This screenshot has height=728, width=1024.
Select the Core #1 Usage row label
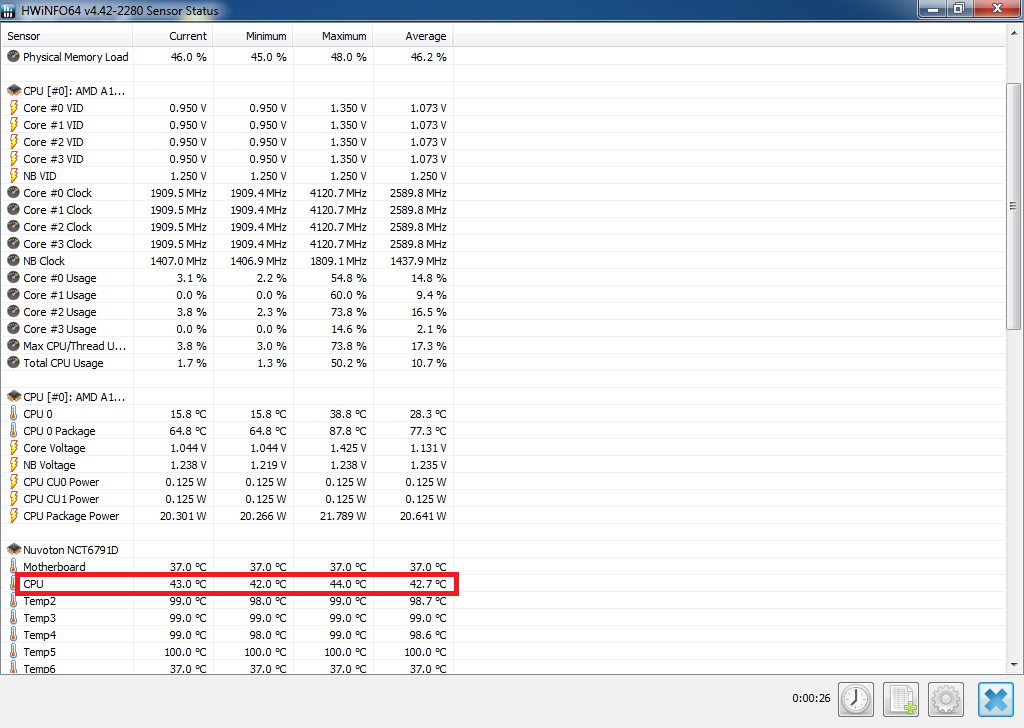click(60, 294)
